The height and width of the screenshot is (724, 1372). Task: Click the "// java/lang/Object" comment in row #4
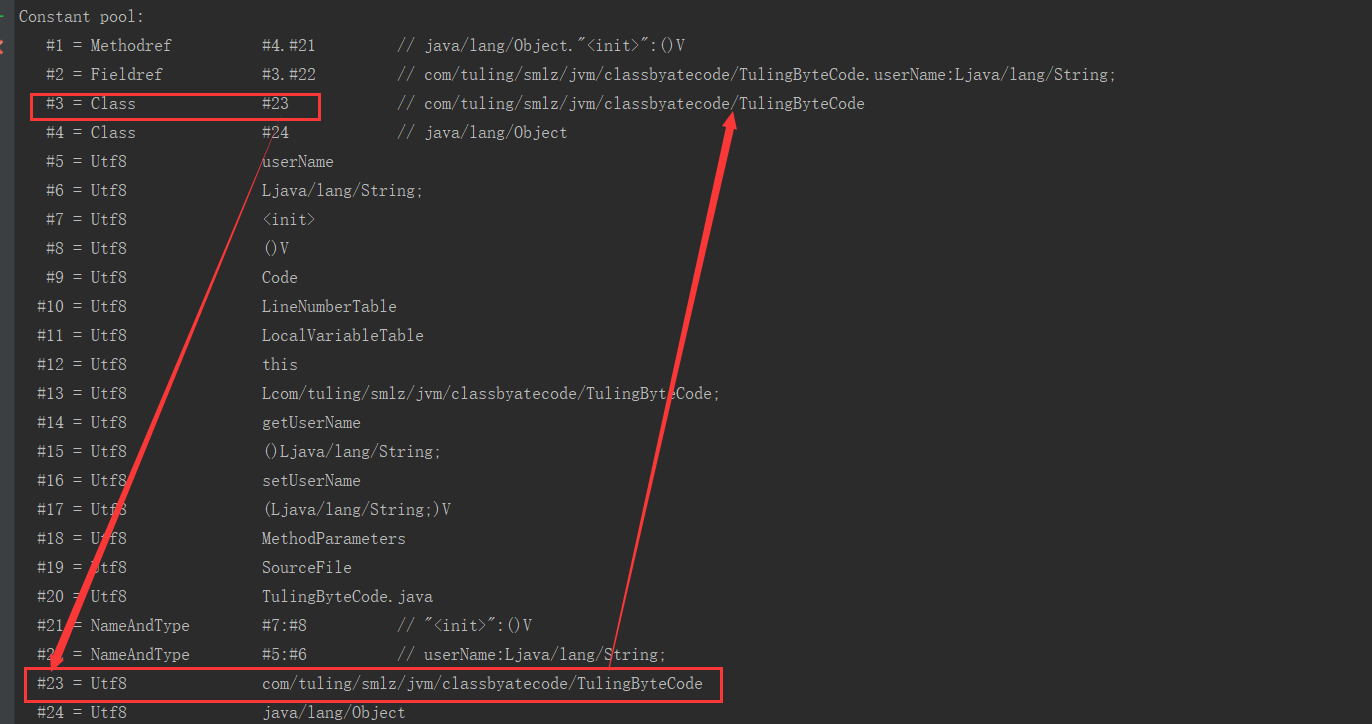(x=482, y=132)
